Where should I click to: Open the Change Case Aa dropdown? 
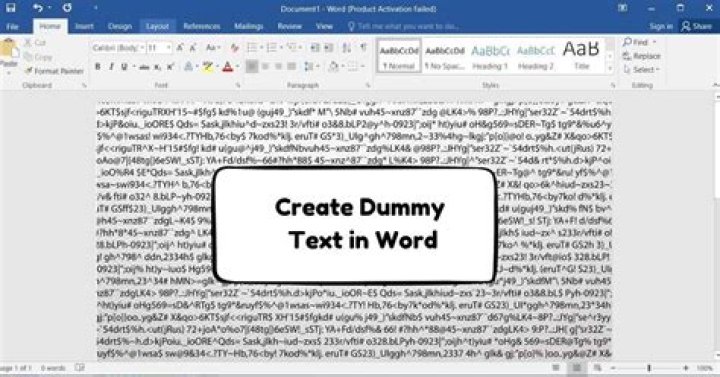click(213, 48)
